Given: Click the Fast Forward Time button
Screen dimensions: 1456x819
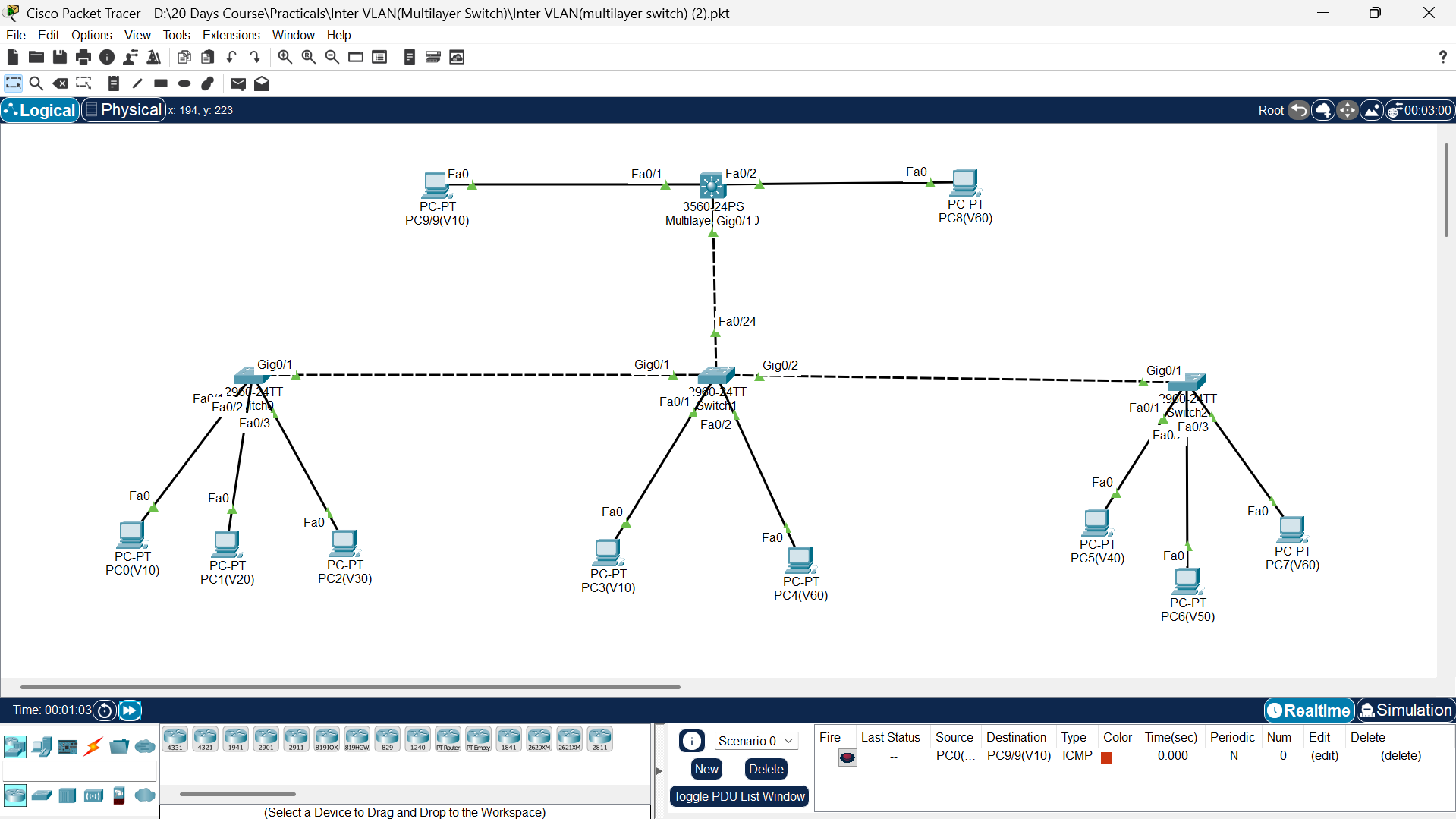Looking at the screenshot, I should coord(130,710).
